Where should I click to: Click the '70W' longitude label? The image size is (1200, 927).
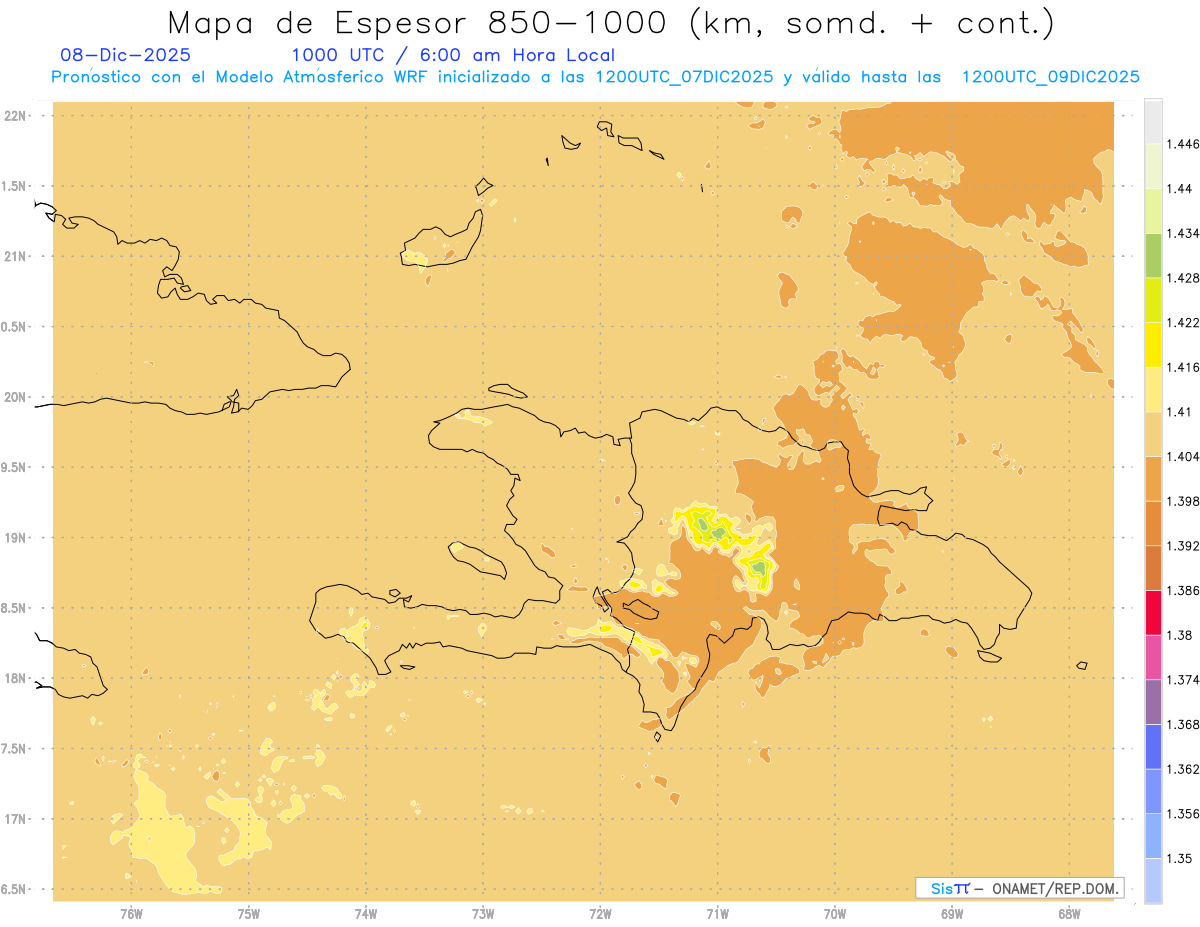point(835,914)
